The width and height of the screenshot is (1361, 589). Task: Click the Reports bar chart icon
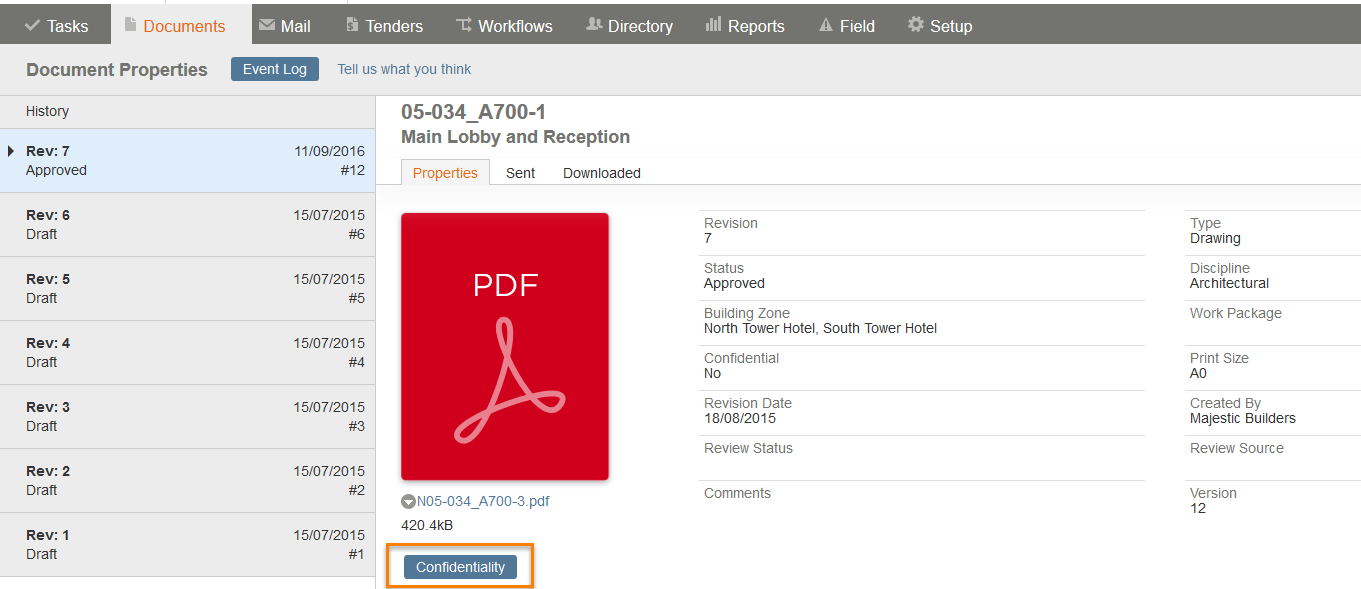pos(713,25)
